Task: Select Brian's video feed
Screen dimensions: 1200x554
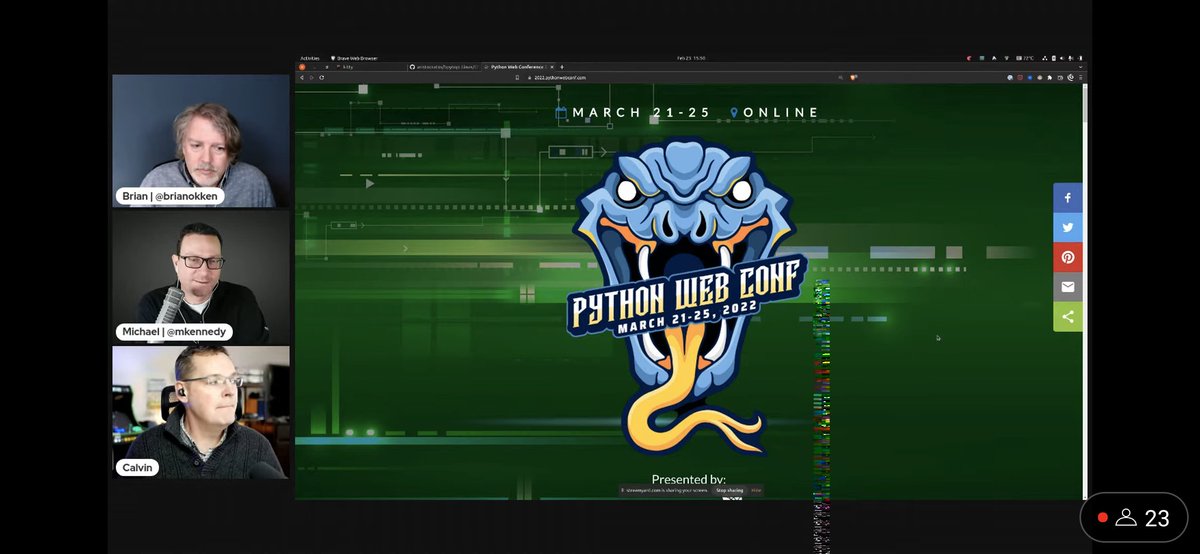Action: (x=201, y=141)
